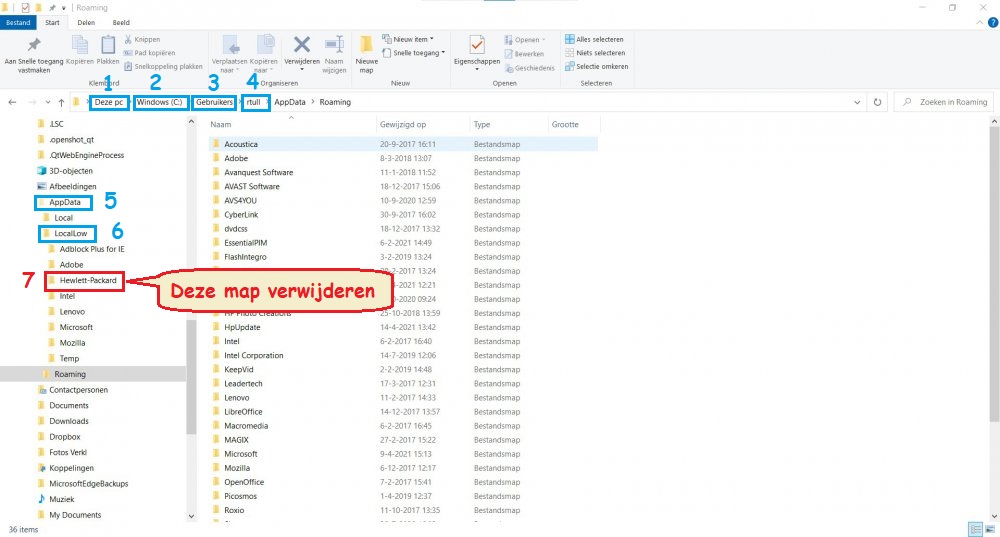Switch to details view in status bar
The image size is (1000, 537).
(974, 529)
